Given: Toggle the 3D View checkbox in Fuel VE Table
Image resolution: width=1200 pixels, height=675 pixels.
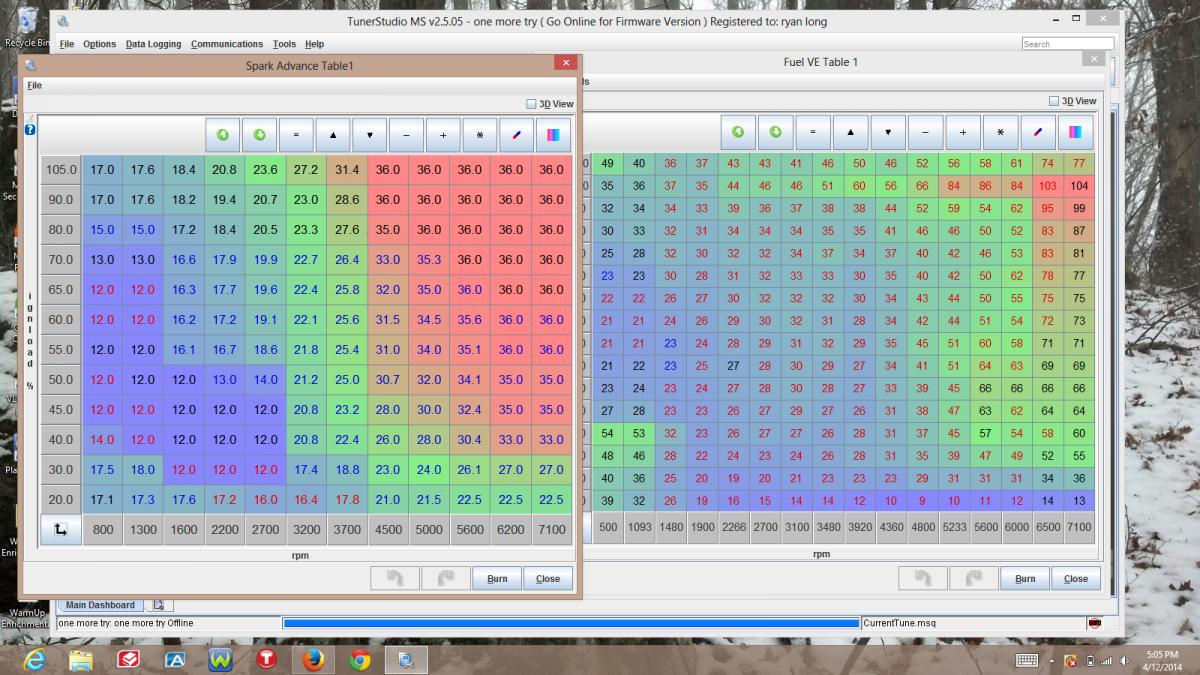Looking at the screenshot, I should 1054,101.
